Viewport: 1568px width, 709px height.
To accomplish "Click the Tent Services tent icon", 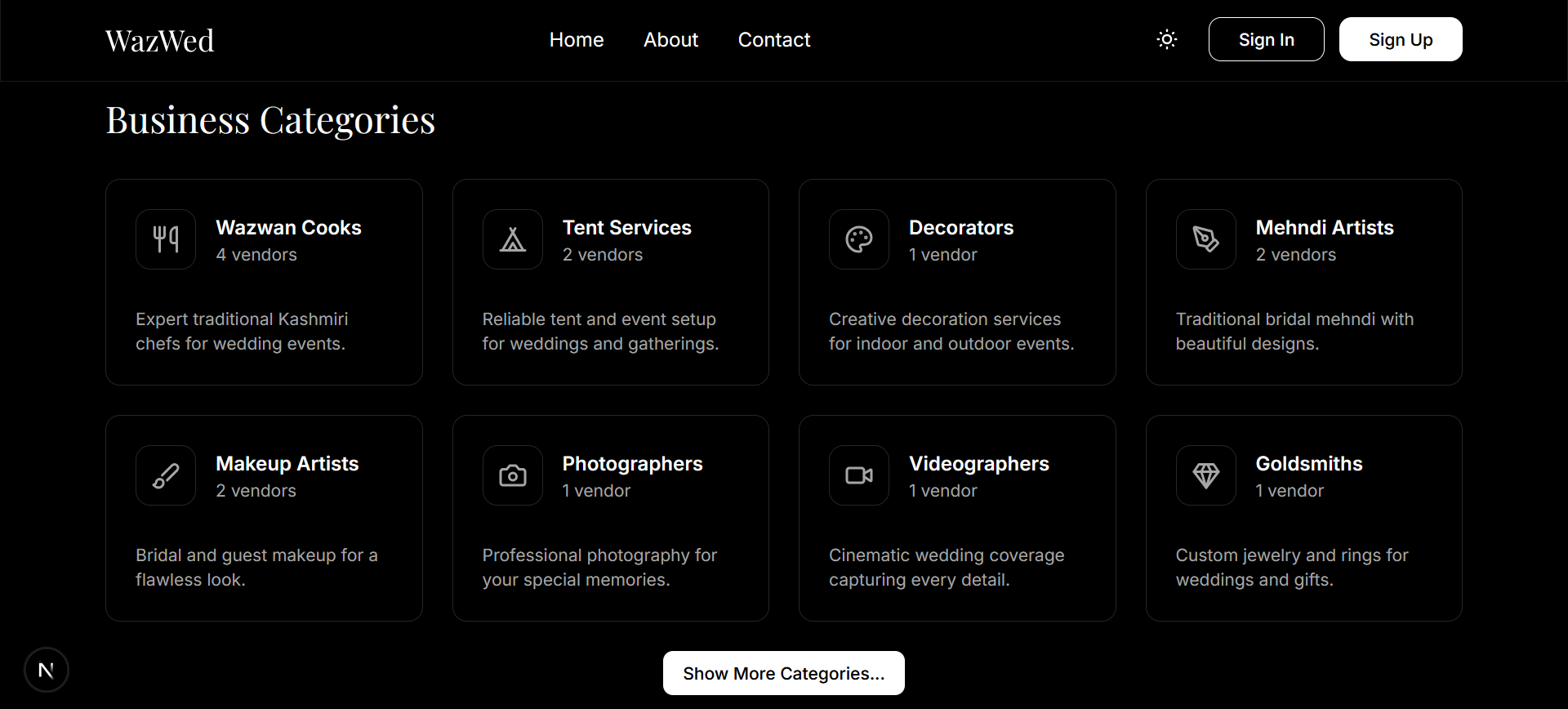I will 513,239.
